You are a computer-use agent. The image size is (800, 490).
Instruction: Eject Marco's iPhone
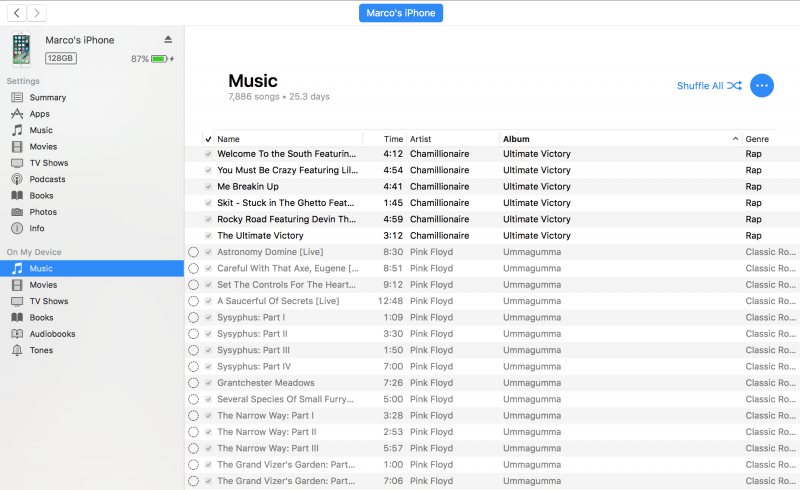click(x=168, y=39)
